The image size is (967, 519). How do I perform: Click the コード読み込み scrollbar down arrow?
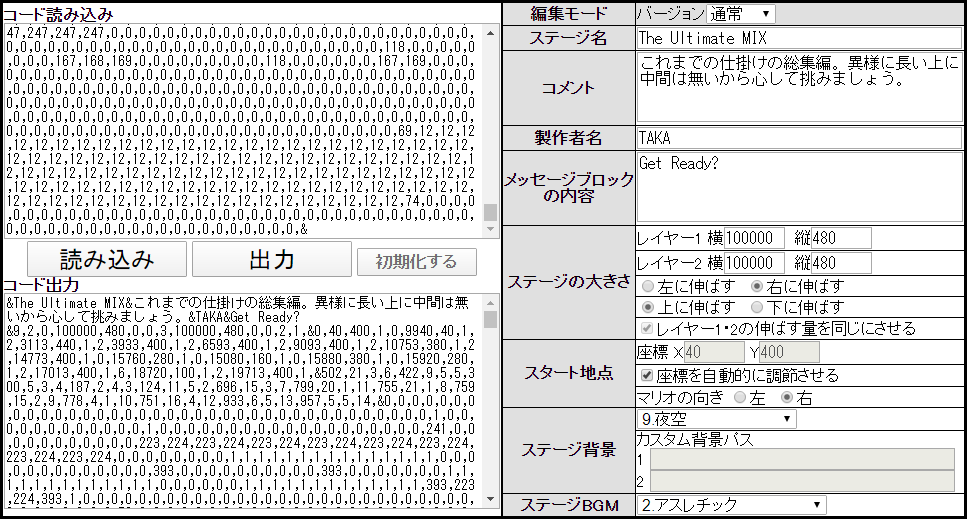[490, 229]
